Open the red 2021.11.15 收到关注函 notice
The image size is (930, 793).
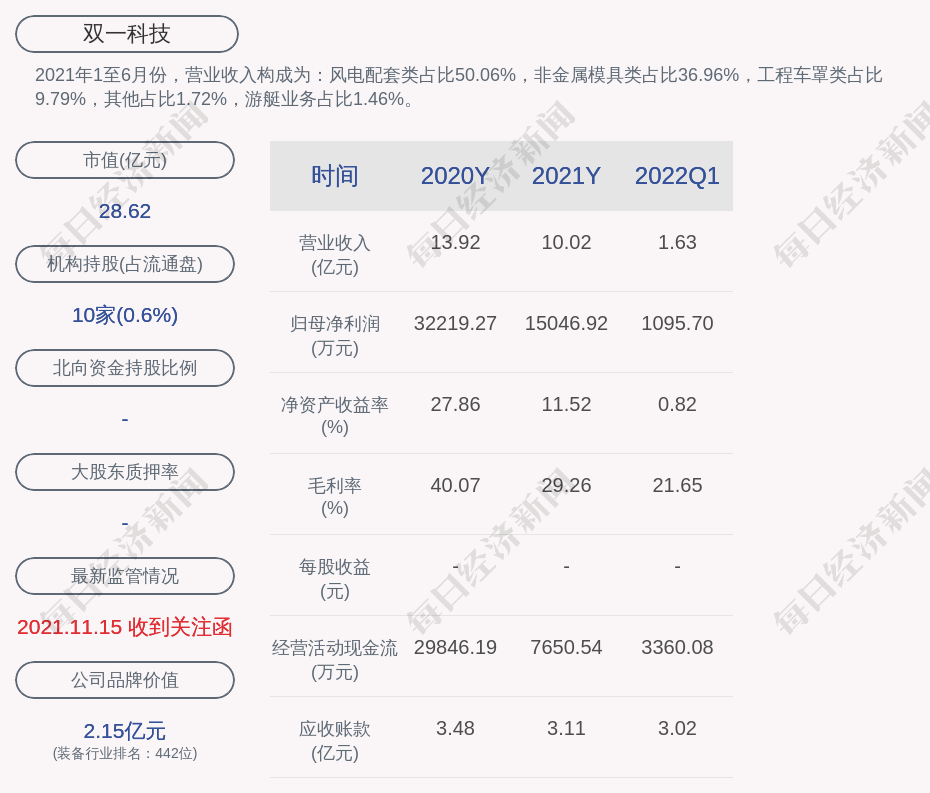coord(125,627)
